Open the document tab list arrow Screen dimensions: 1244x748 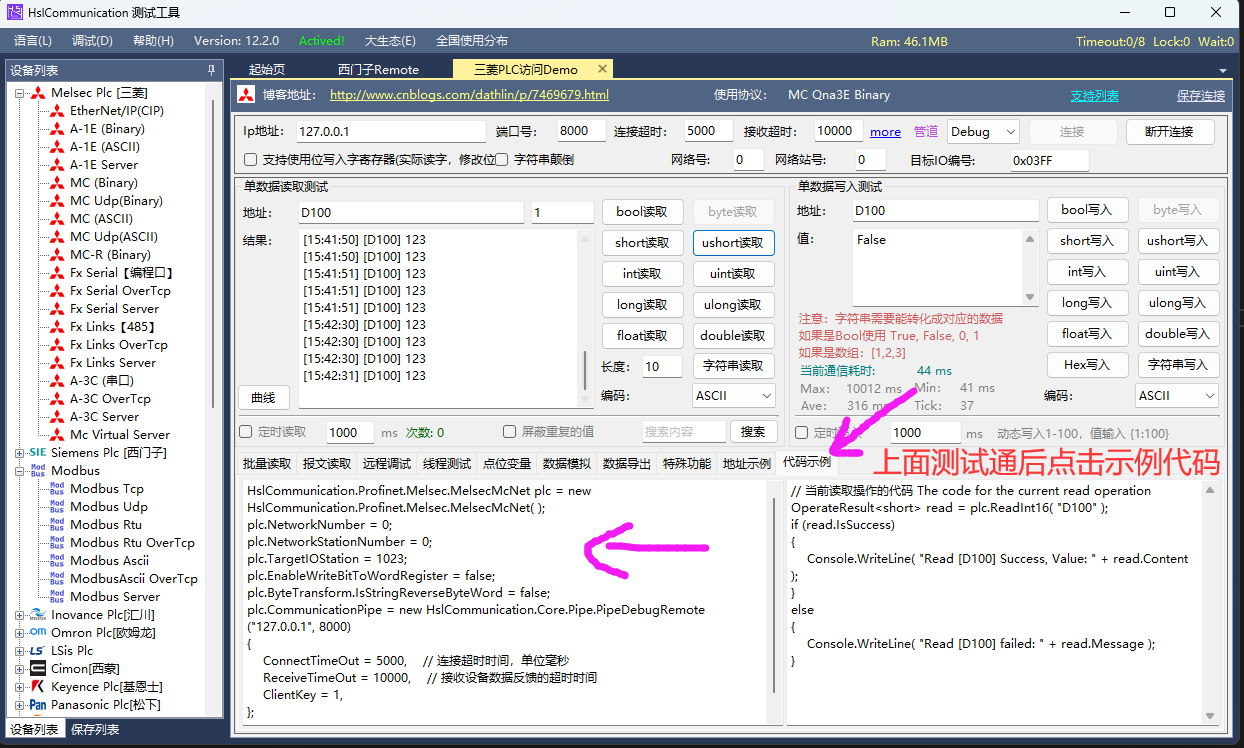point(1222,71)
